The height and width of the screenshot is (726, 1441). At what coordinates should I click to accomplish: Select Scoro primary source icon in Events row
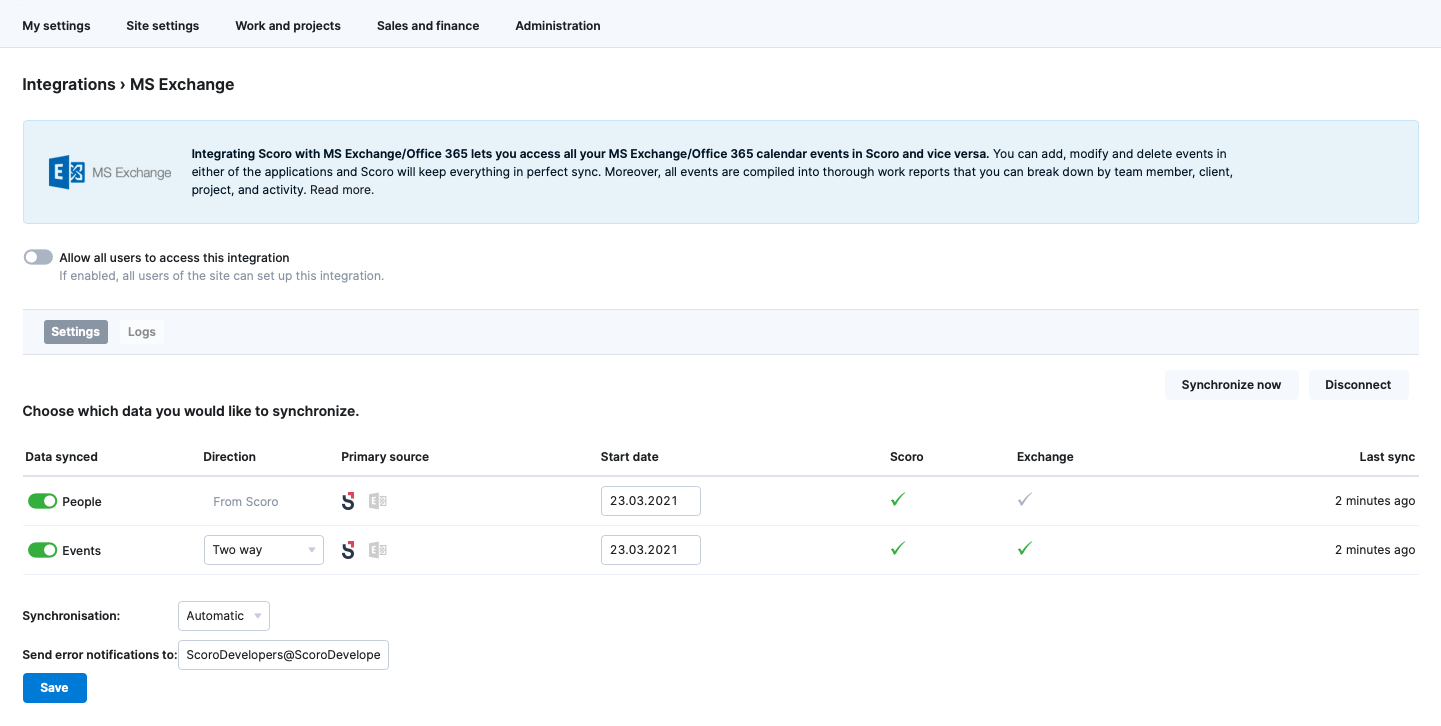coord(348,550)
